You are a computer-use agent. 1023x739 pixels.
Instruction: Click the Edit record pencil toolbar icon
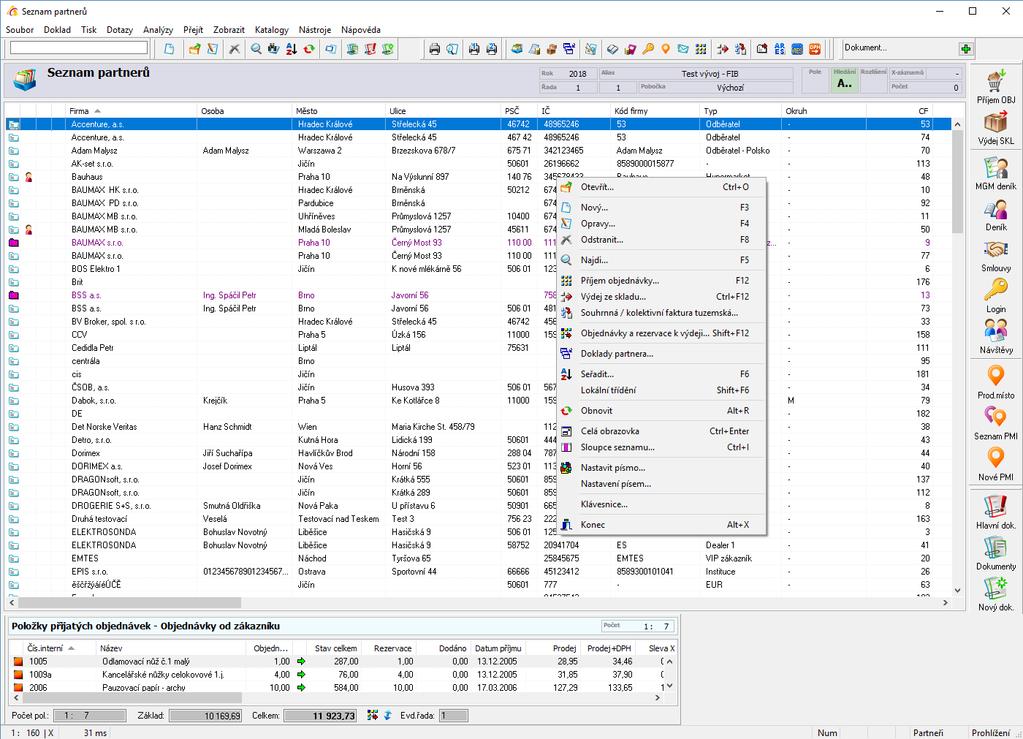[x=212, y=49]
